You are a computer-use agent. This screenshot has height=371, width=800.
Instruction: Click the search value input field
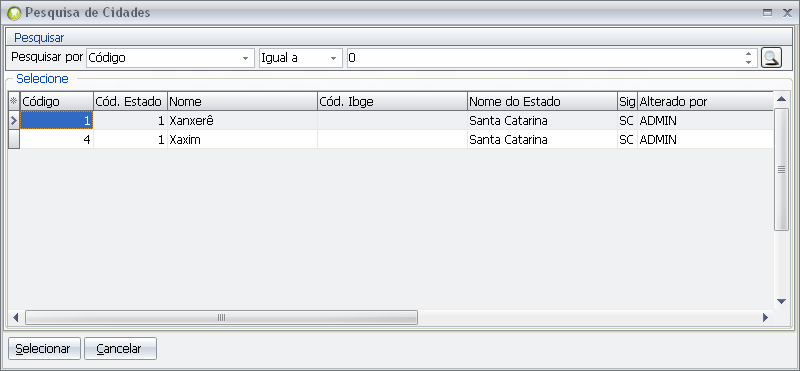[x=545, y=58]
